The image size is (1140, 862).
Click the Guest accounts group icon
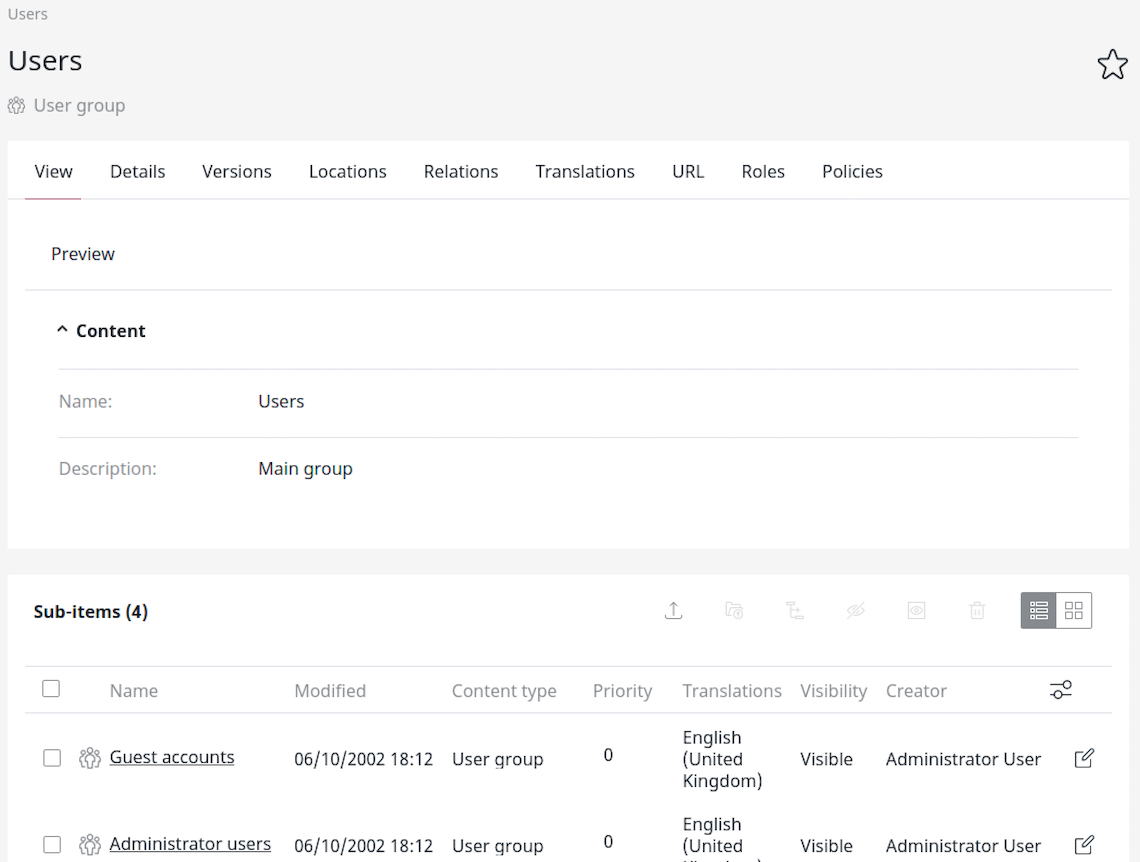point(89,758)
